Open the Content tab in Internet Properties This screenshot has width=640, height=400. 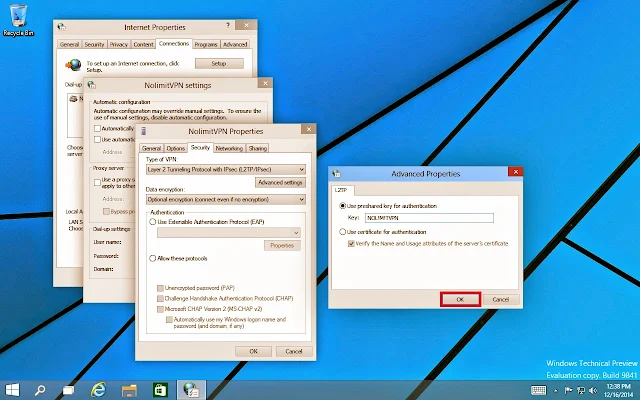coord(143,44)
